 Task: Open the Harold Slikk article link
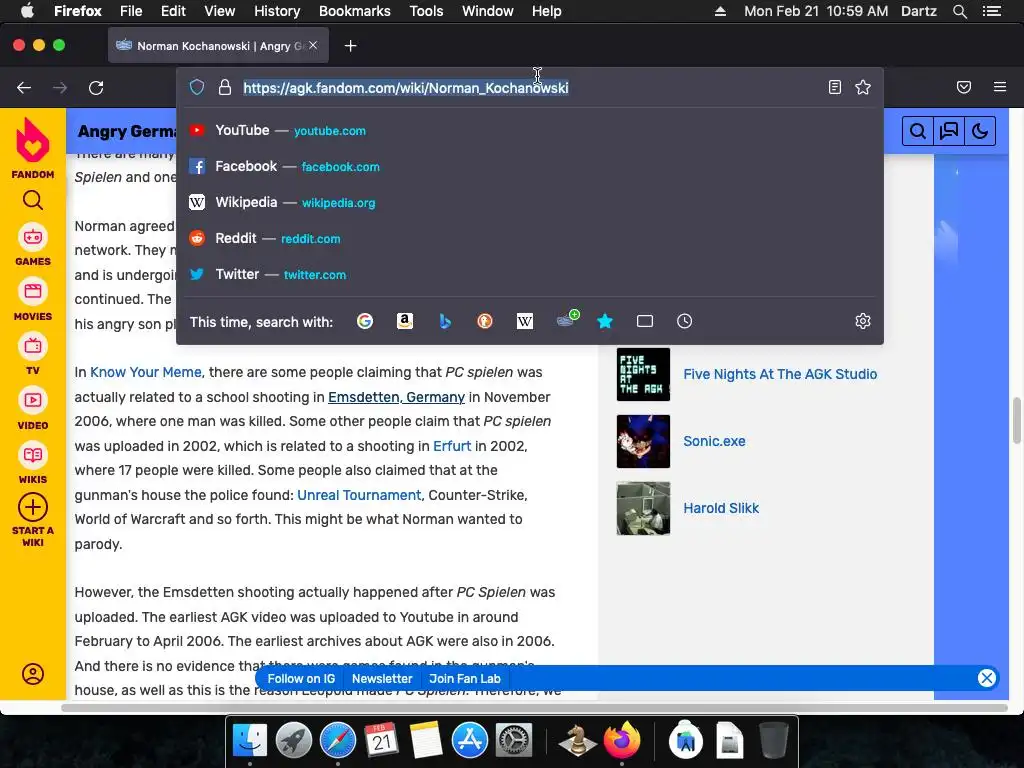[x=721, y=508]
